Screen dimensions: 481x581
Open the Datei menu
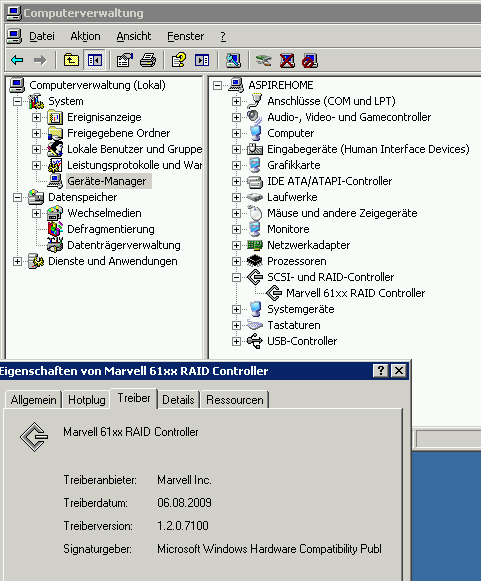coord(42,36)
